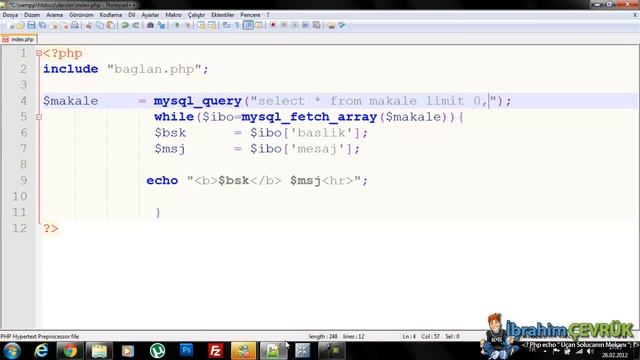The height and width of the screenshot is (360, 640).
Task: Click the Play recorded macro icon
Action: (294, 25)
